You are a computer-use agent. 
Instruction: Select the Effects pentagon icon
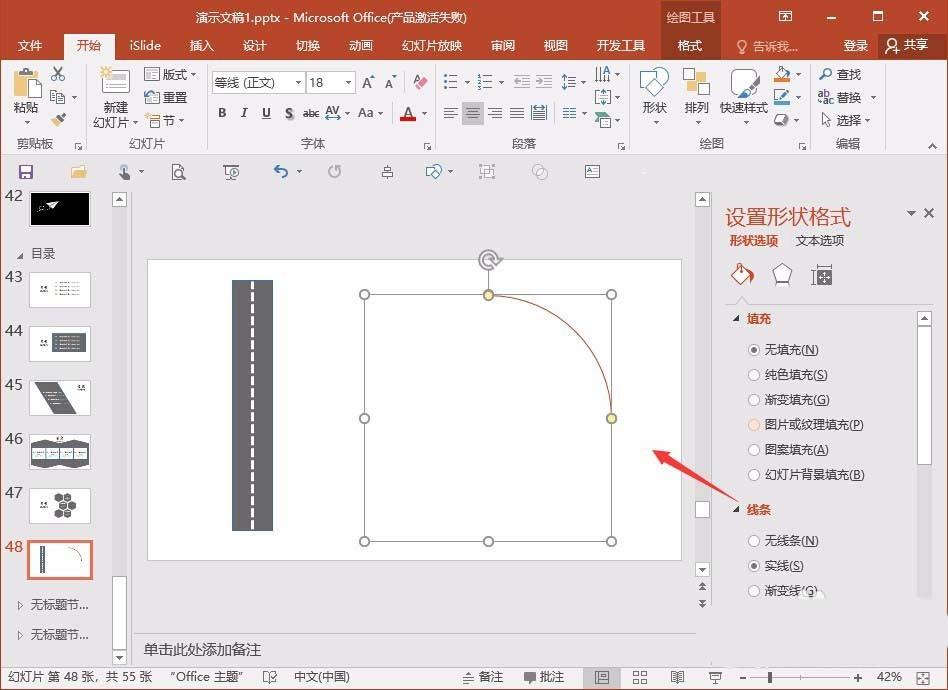coord(781,274)
